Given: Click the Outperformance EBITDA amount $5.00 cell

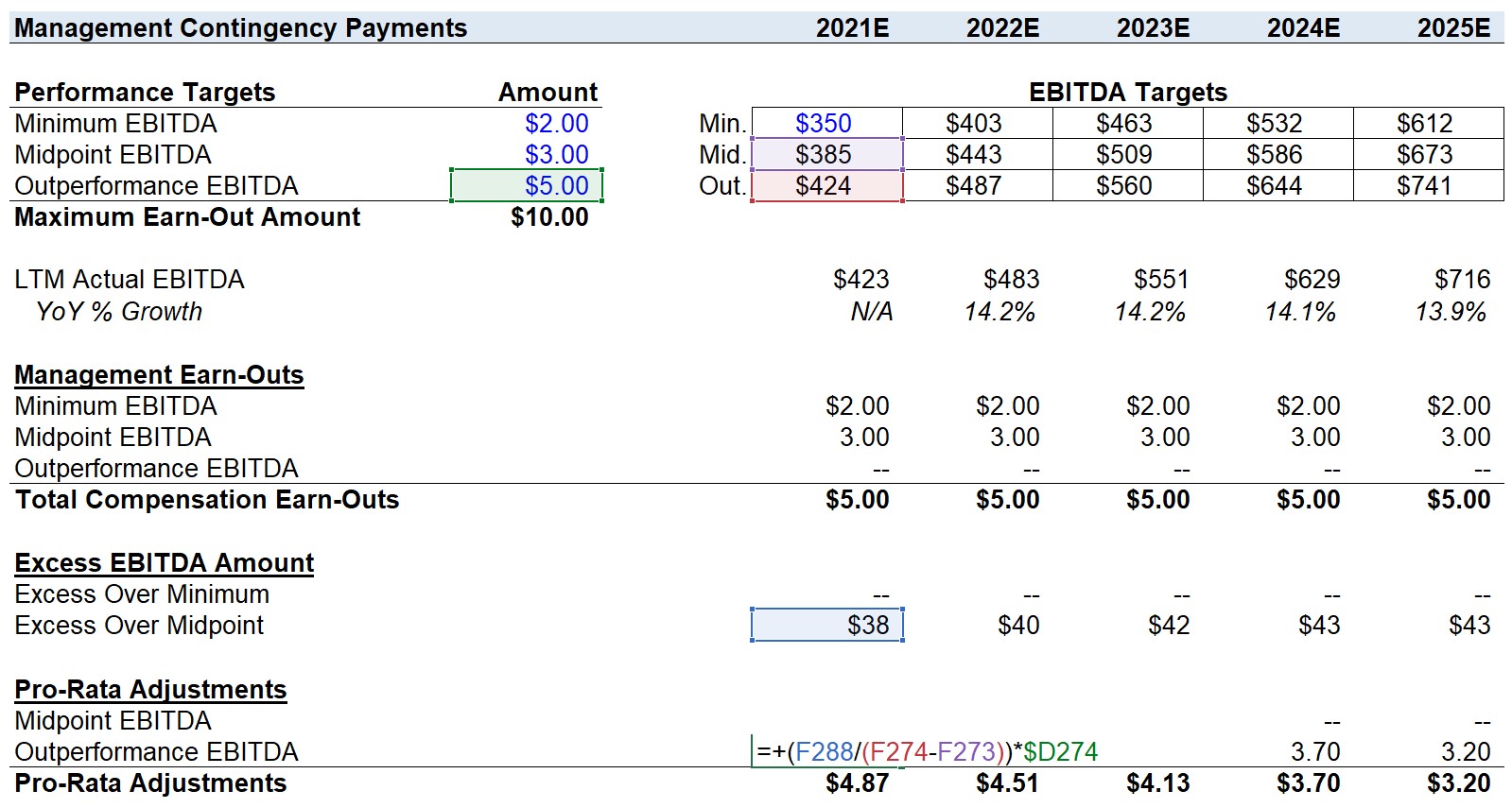Looking at the screenshot, I should pos(527,185).
